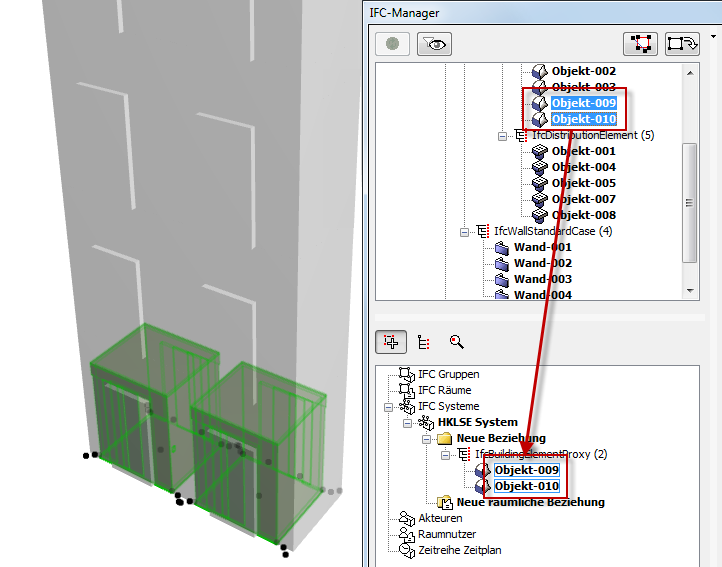This screenshot has width=722, height=567.
Task: Click the upper tree scrollbar up arrow
Action: 690,73
